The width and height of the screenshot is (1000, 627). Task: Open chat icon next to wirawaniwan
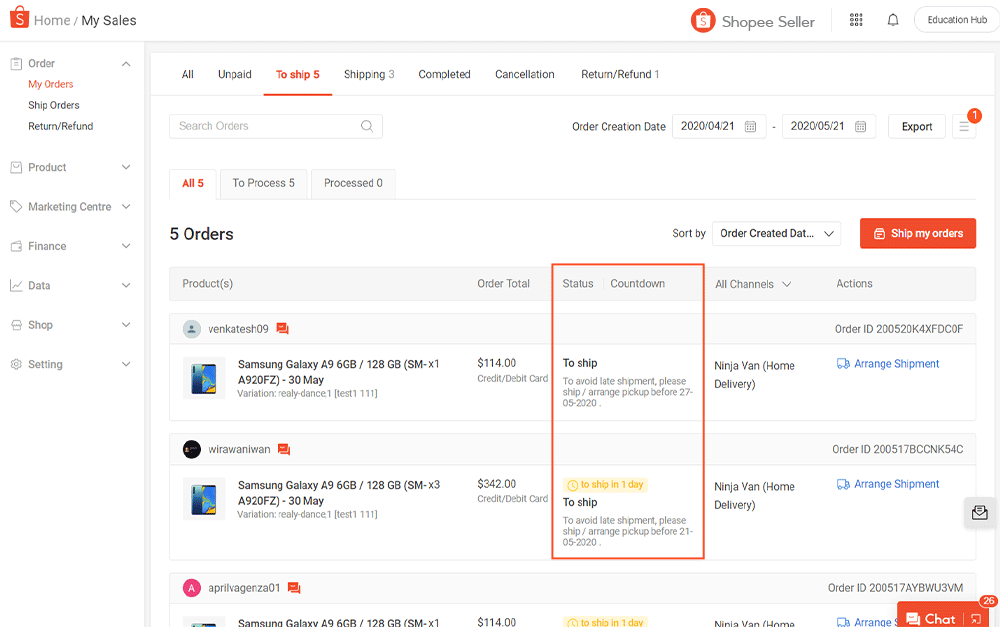click(x=284, y=450)
